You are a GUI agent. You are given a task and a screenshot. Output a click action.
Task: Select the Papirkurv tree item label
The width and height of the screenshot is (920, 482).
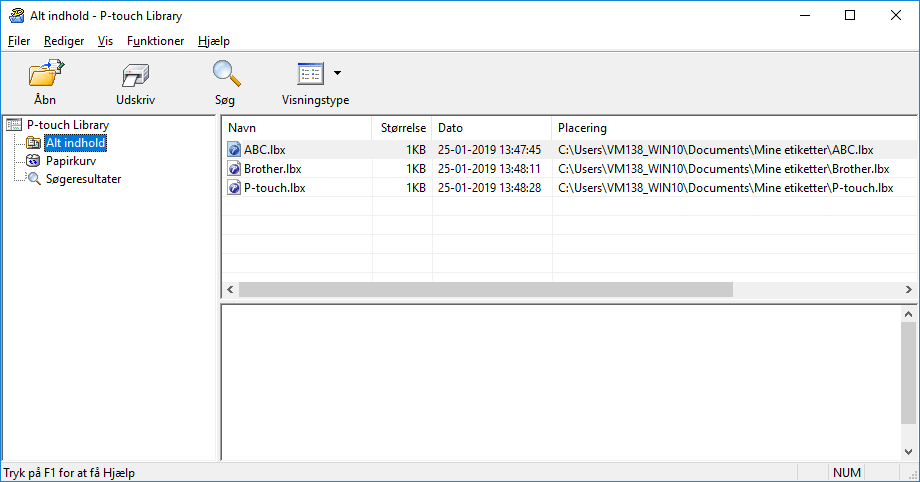pos(71,161)
